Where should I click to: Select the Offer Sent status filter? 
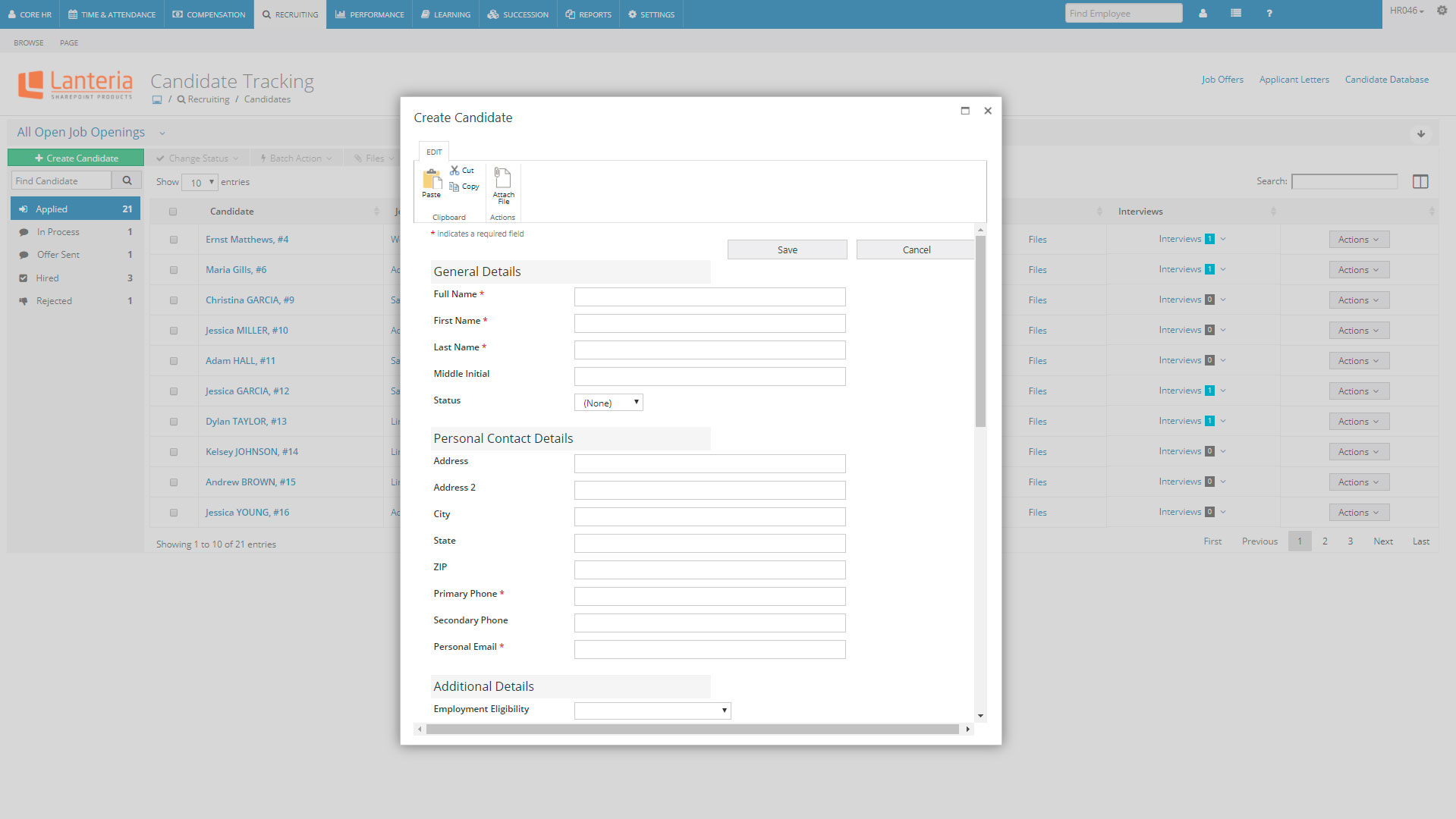point(75,255)
